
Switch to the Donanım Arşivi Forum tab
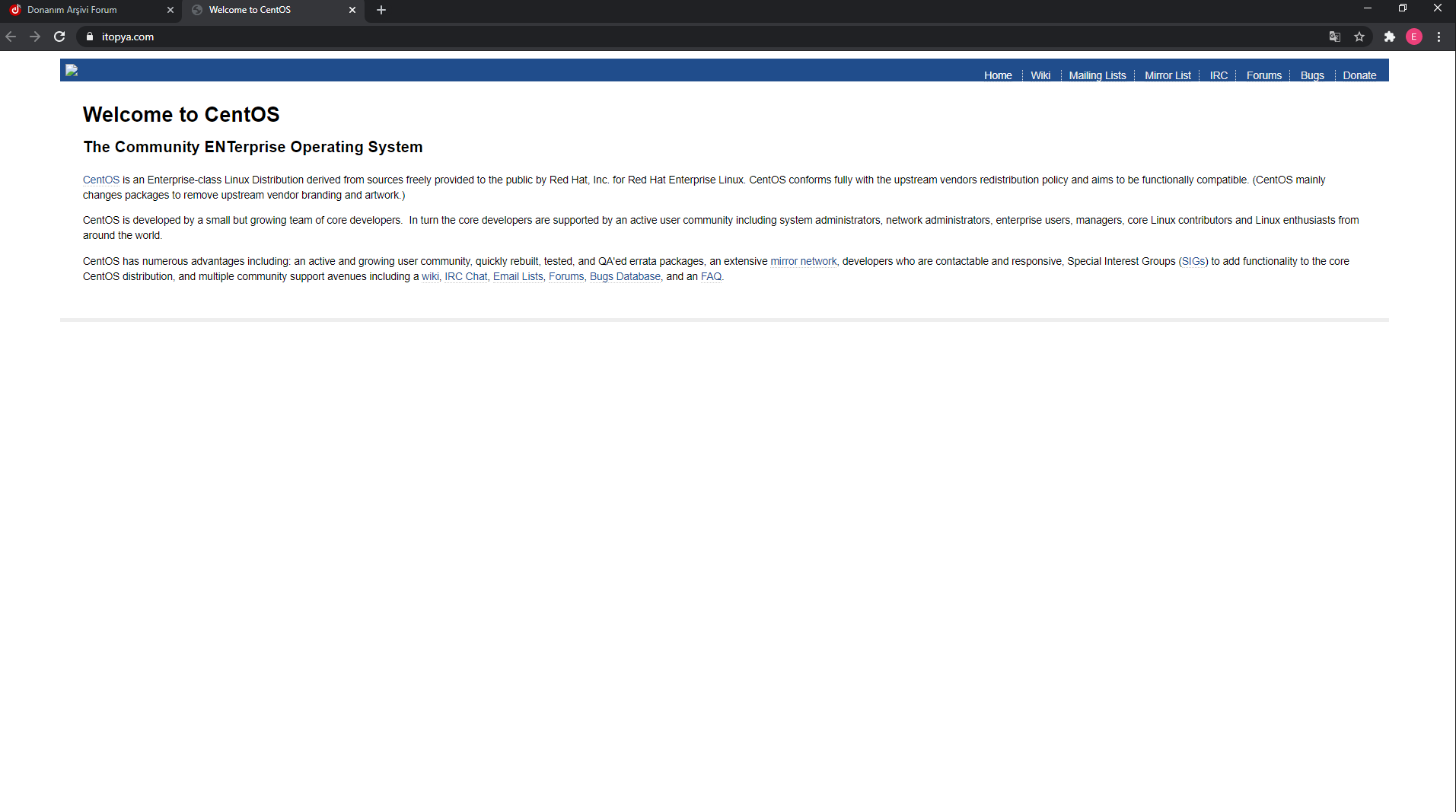(84, 10)
